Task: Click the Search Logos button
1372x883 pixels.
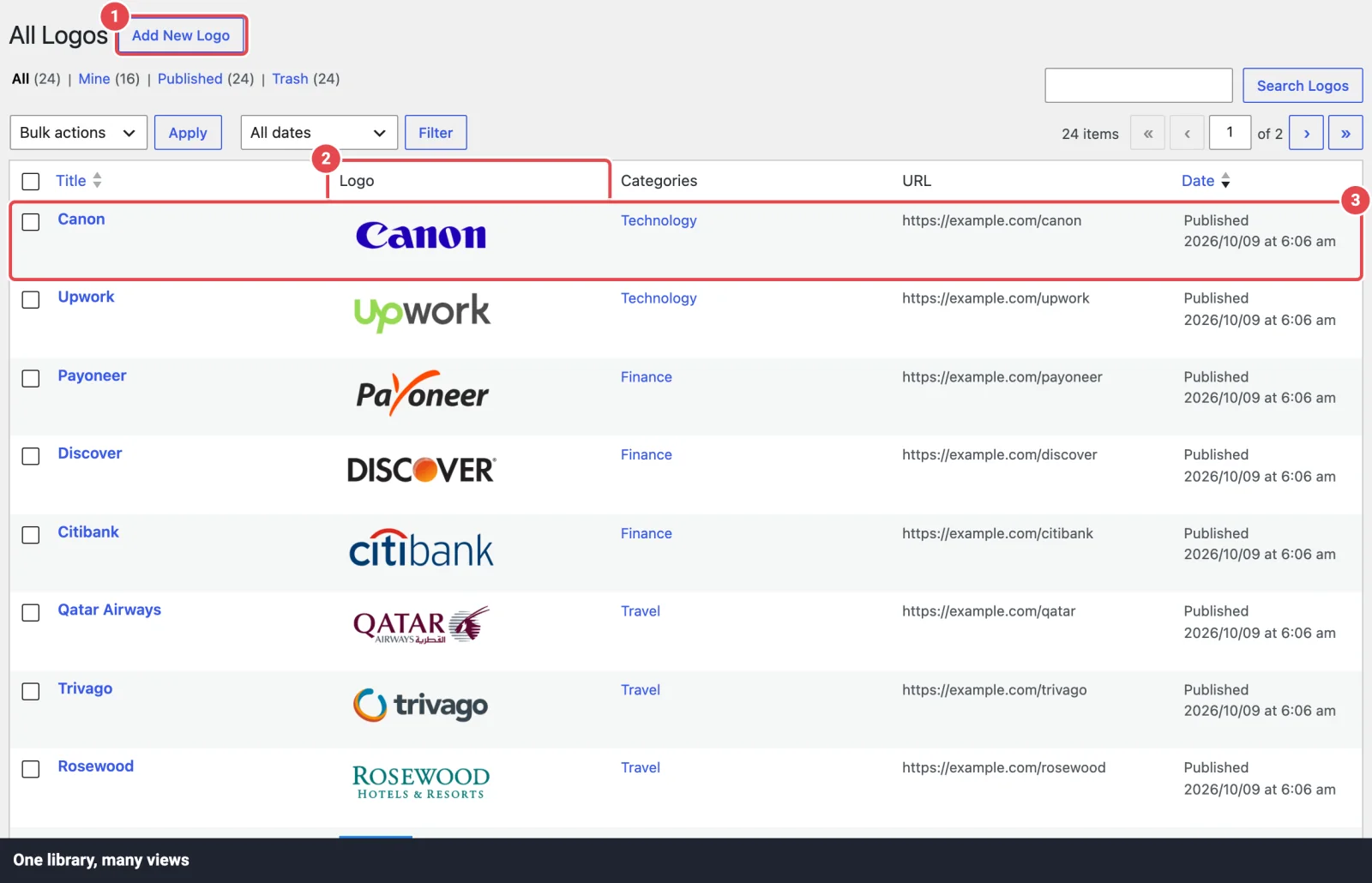Action: (1303, 86)
